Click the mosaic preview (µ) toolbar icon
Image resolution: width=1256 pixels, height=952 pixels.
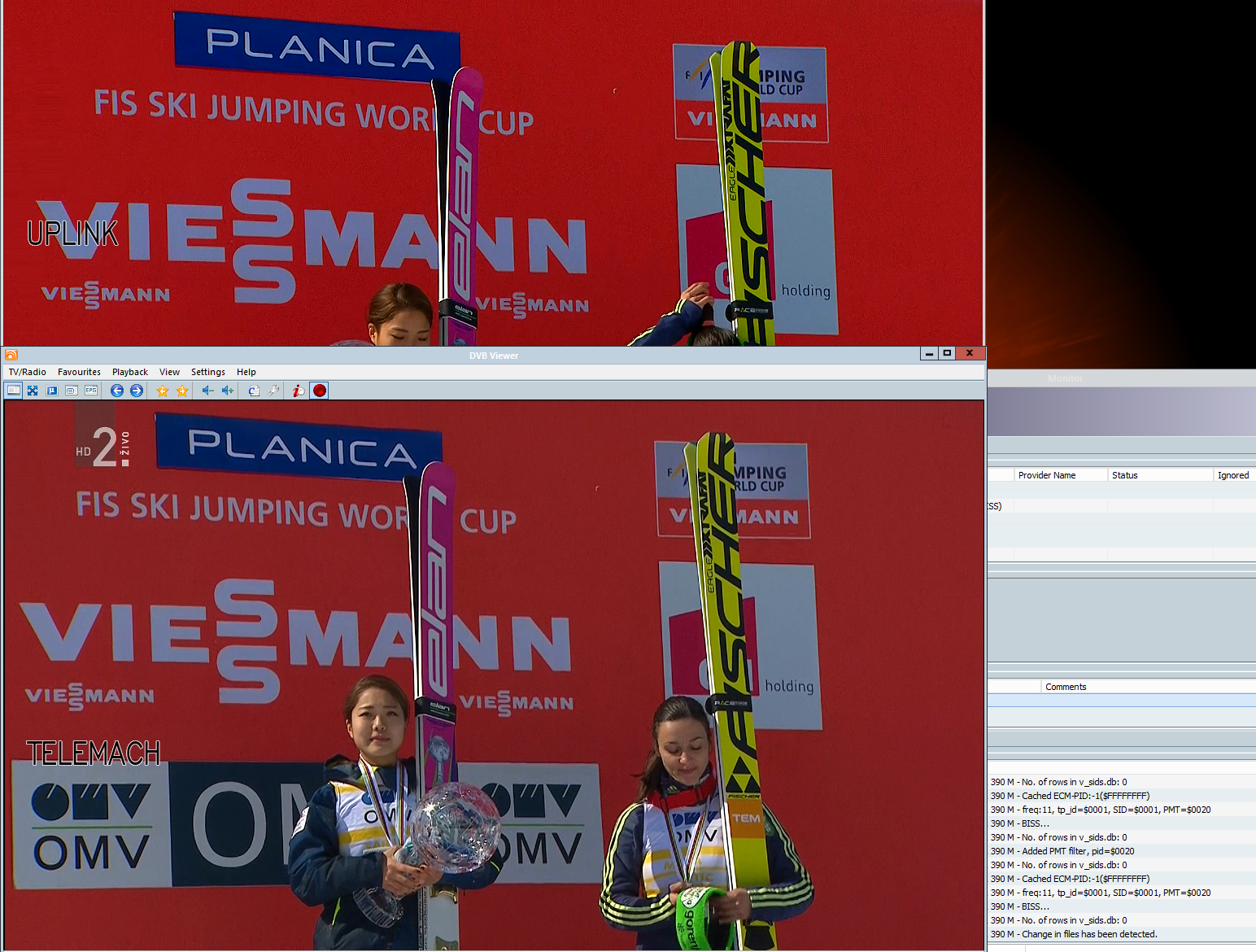click(52, 391)
